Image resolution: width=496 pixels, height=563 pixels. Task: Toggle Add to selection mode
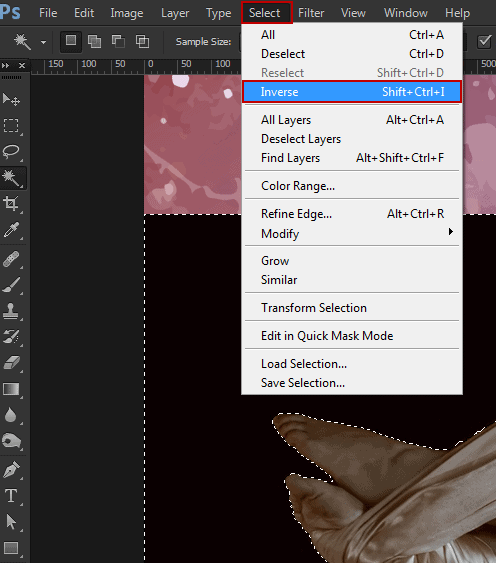click(x=94, y=42)
